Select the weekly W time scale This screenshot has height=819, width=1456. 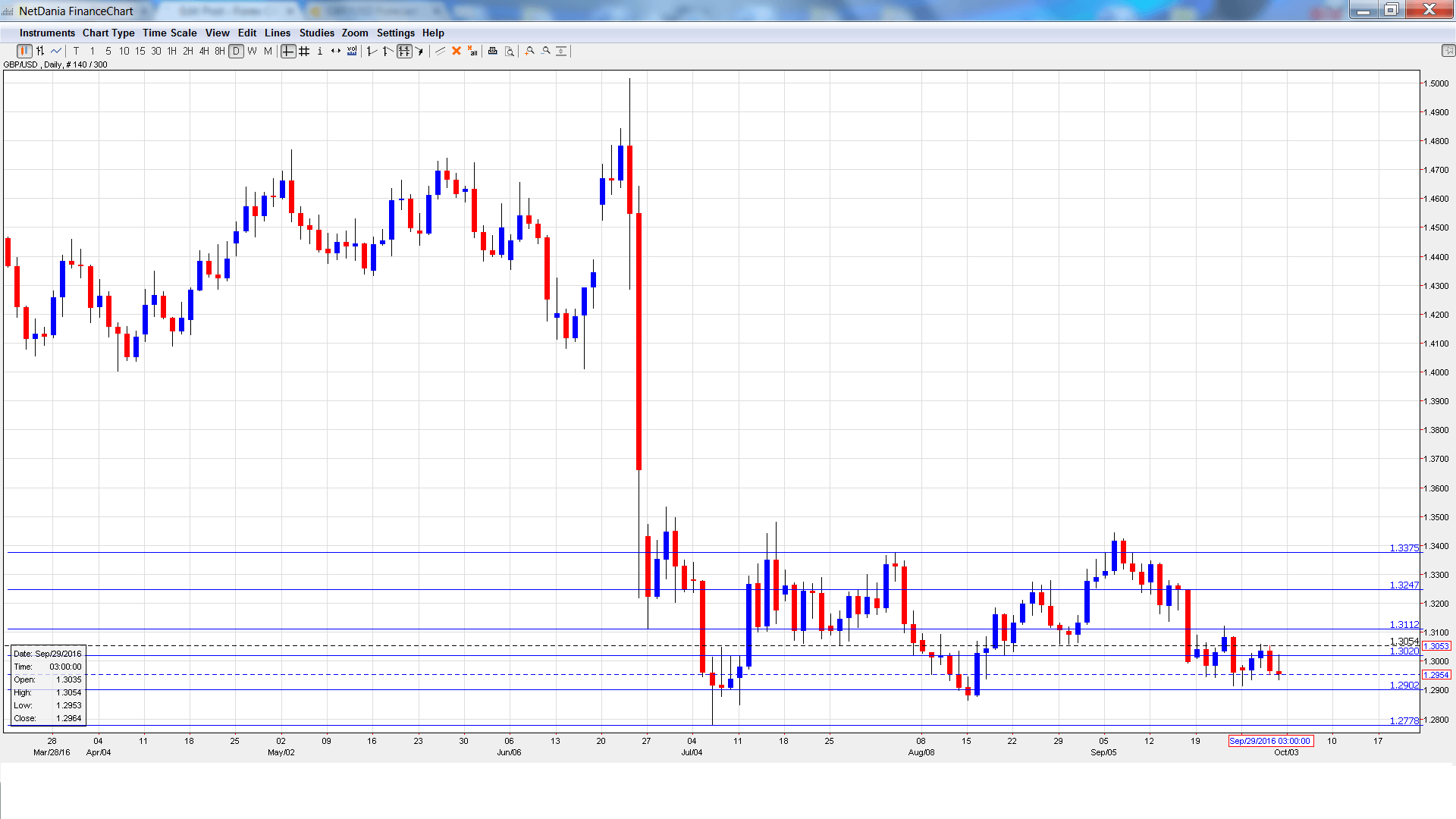coord(252,52)
